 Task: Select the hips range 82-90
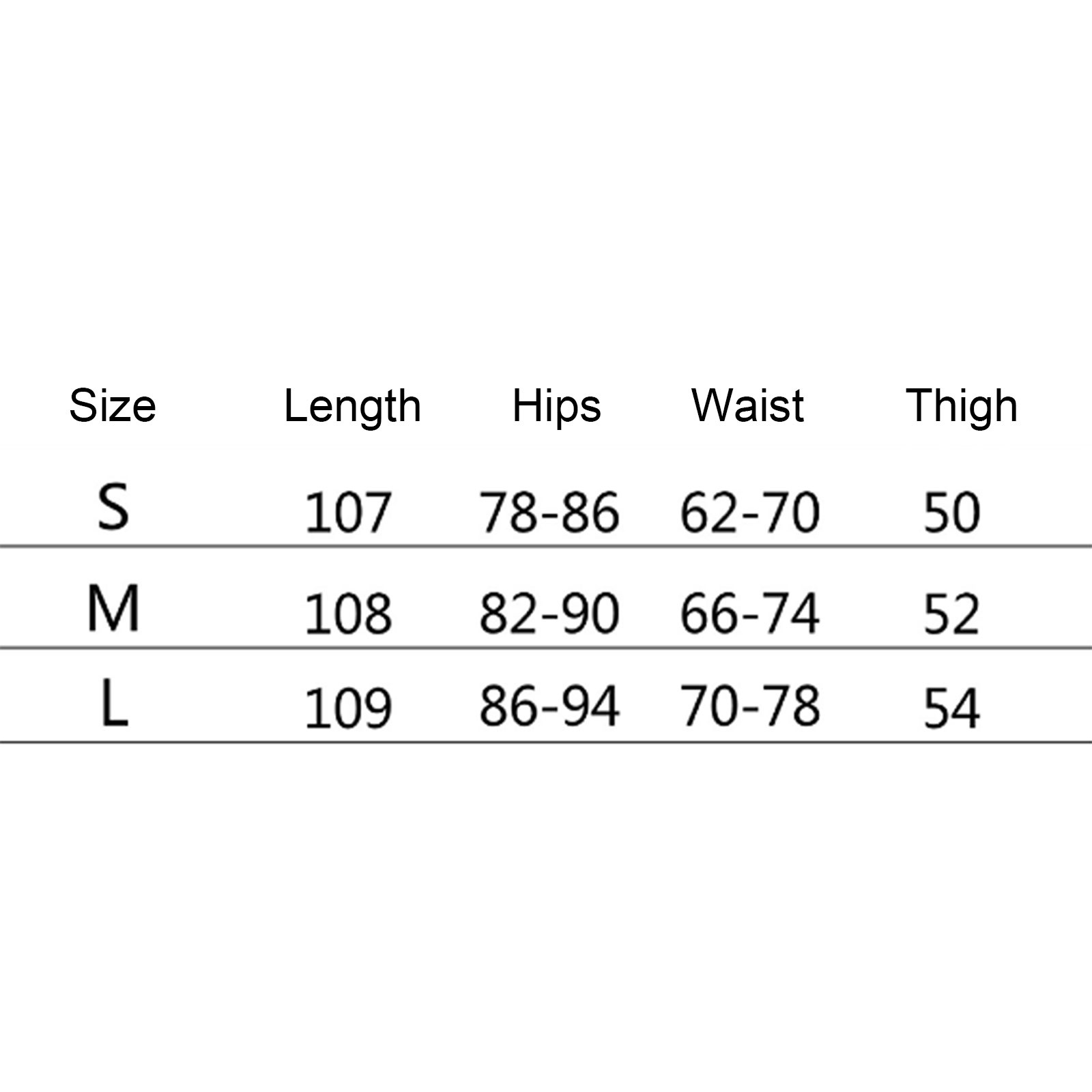549,613
